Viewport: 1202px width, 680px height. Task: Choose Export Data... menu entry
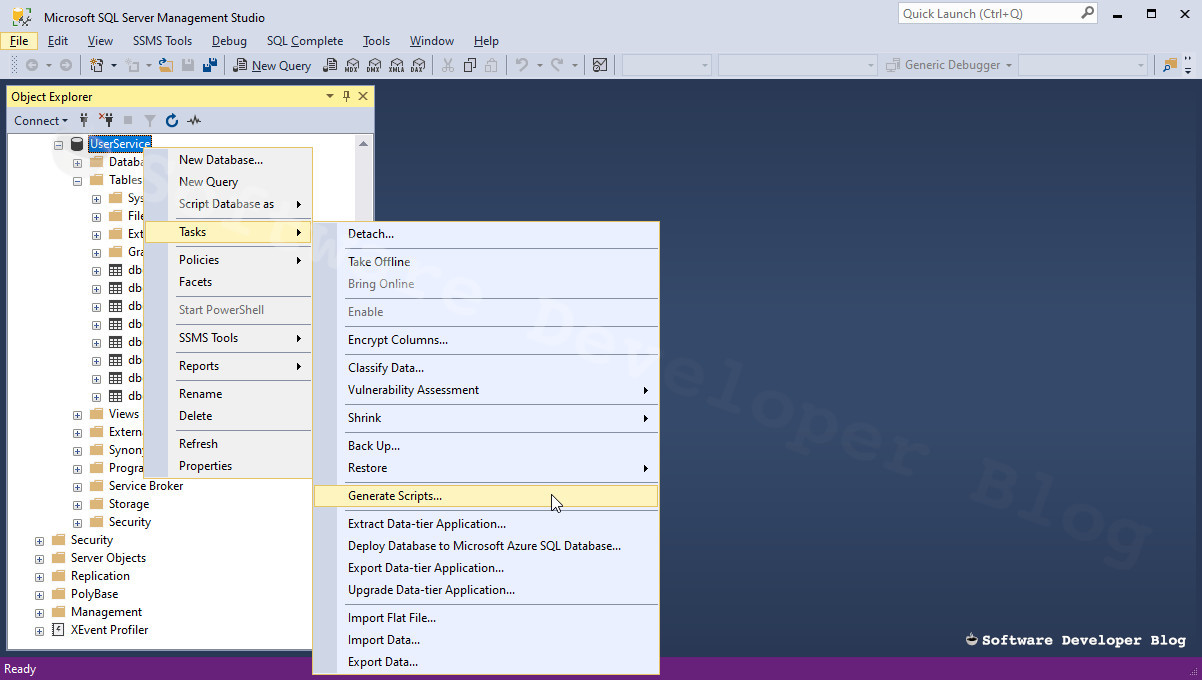point(486,662)
